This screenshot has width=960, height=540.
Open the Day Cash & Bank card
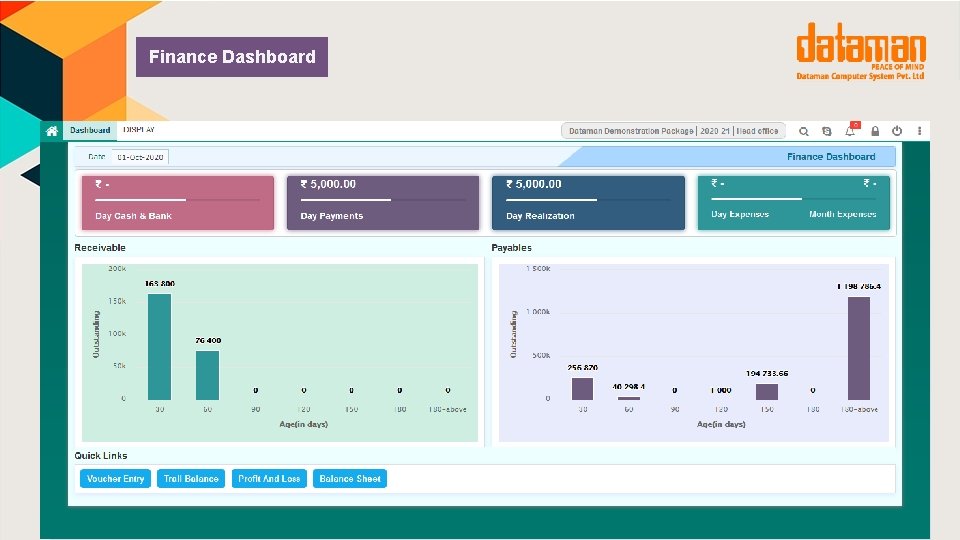[x=178, y=203]
